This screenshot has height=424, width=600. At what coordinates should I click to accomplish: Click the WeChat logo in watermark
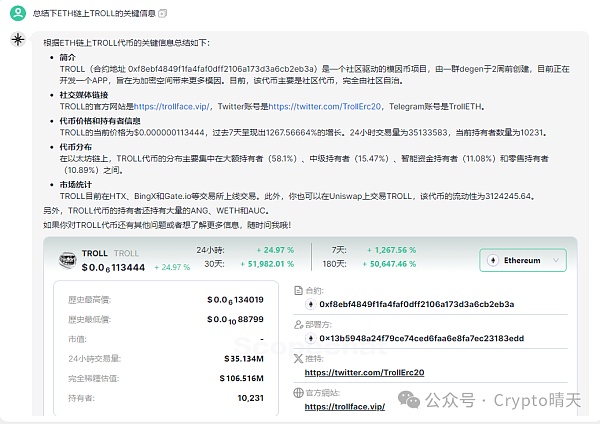[413, 400]
